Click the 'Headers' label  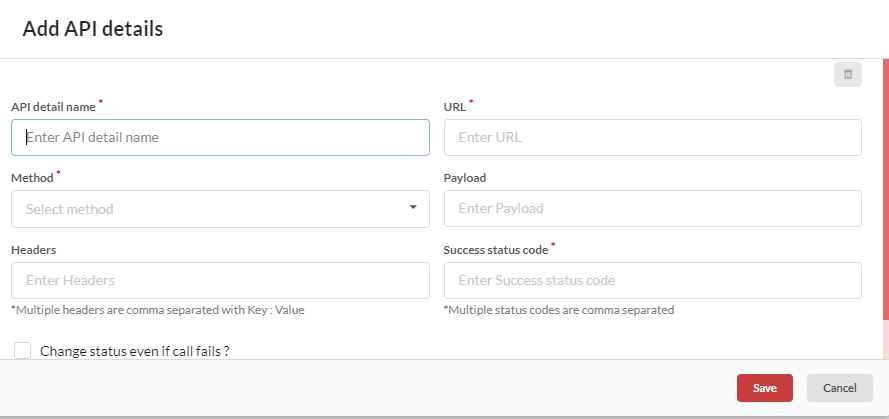pos(33,249)
